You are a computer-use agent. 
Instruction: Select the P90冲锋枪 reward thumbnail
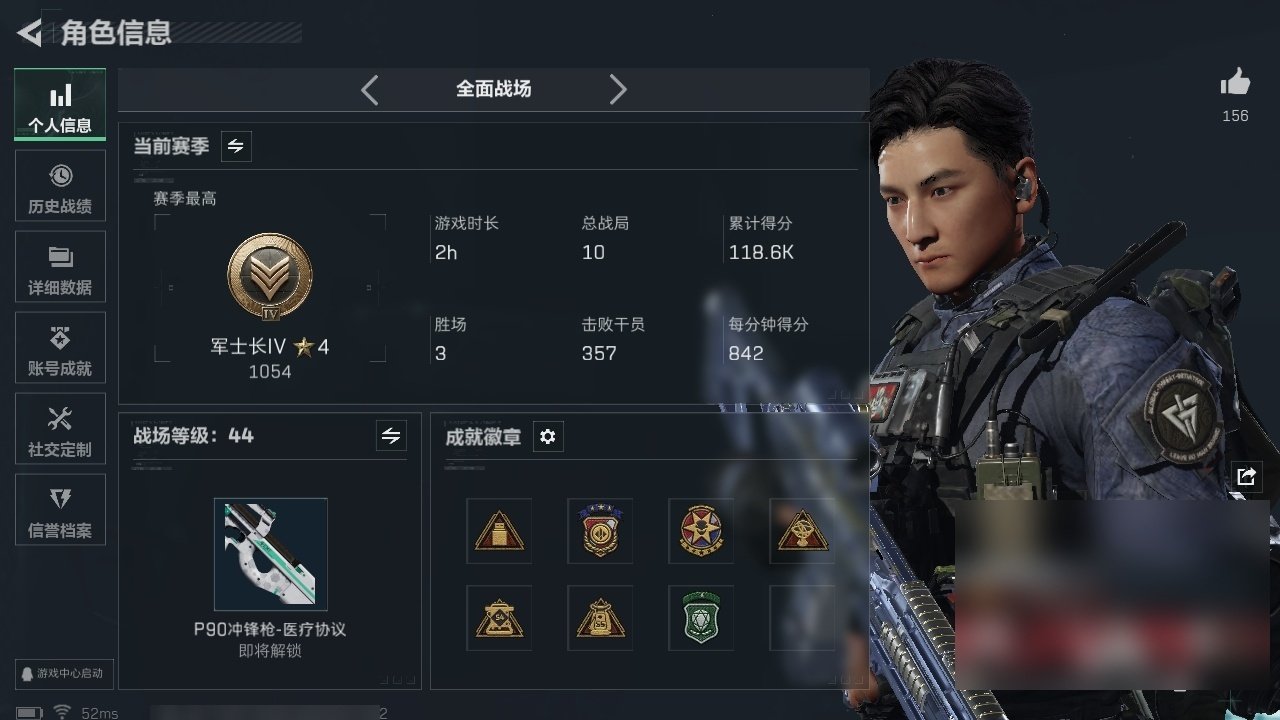pyautogui.click(x=271, y=553)
